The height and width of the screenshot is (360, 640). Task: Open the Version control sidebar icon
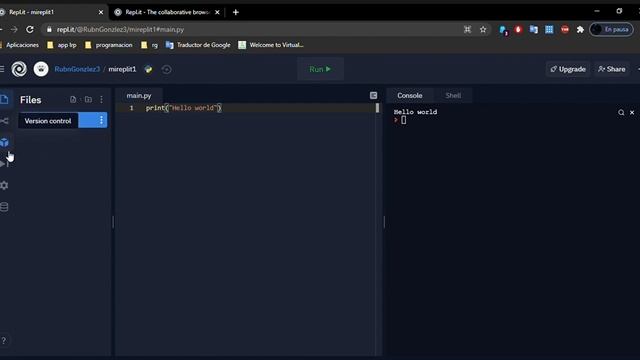coord(4,121)
